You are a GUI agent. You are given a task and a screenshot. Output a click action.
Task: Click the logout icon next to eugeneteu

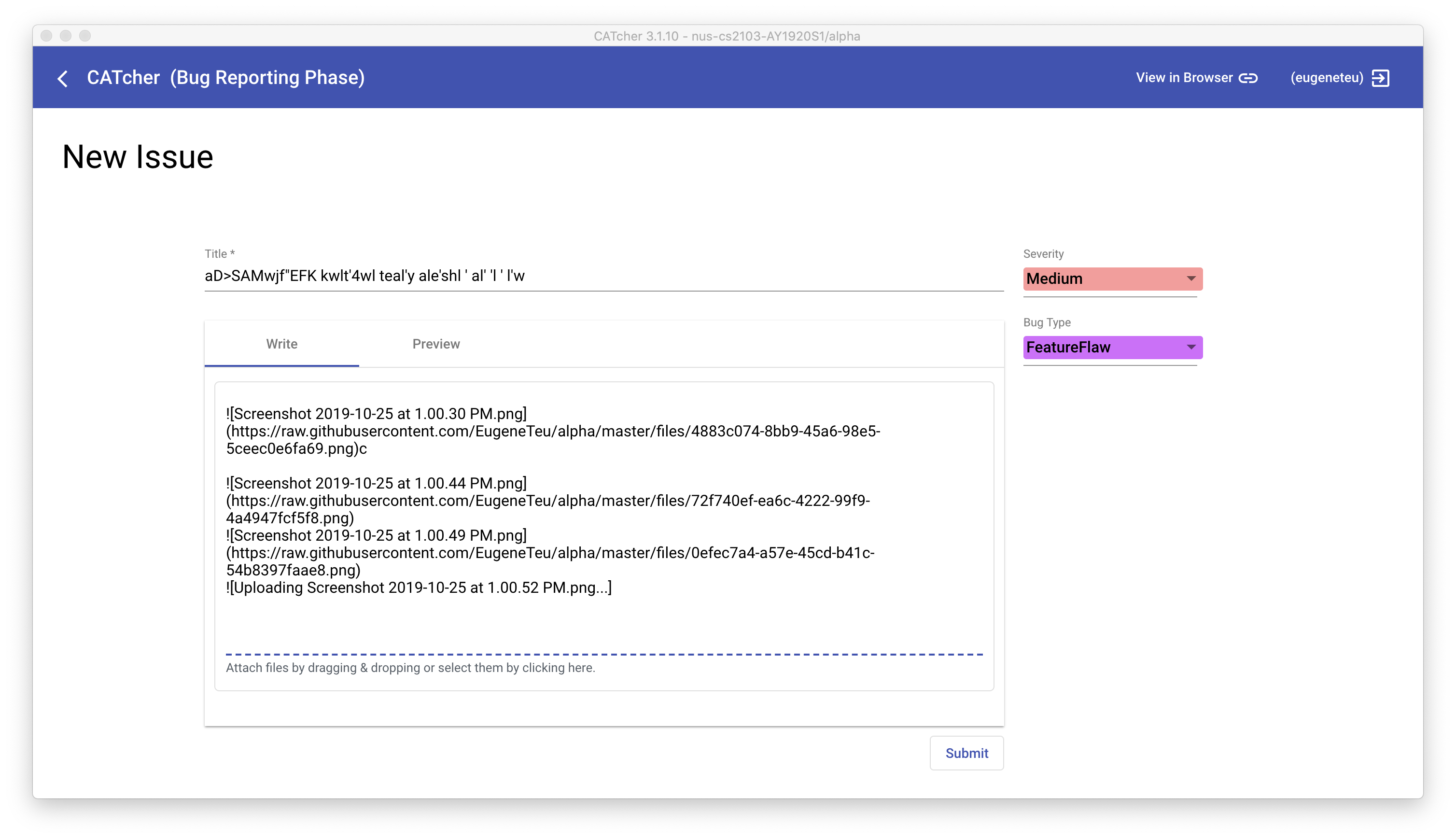tap(1381, 78)
